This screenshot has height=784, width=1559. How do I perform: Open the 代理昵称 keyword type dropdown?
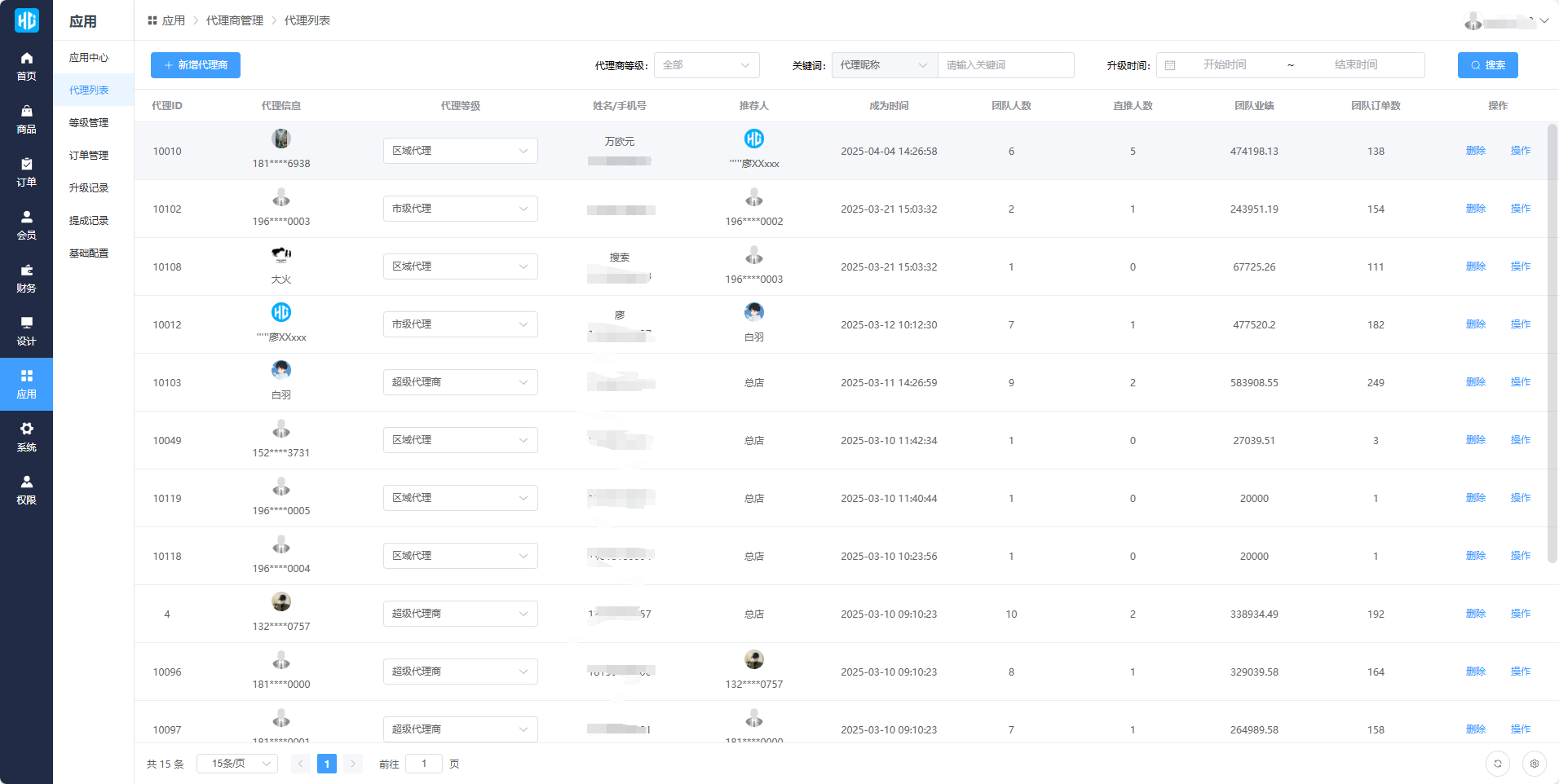point(884,65)
